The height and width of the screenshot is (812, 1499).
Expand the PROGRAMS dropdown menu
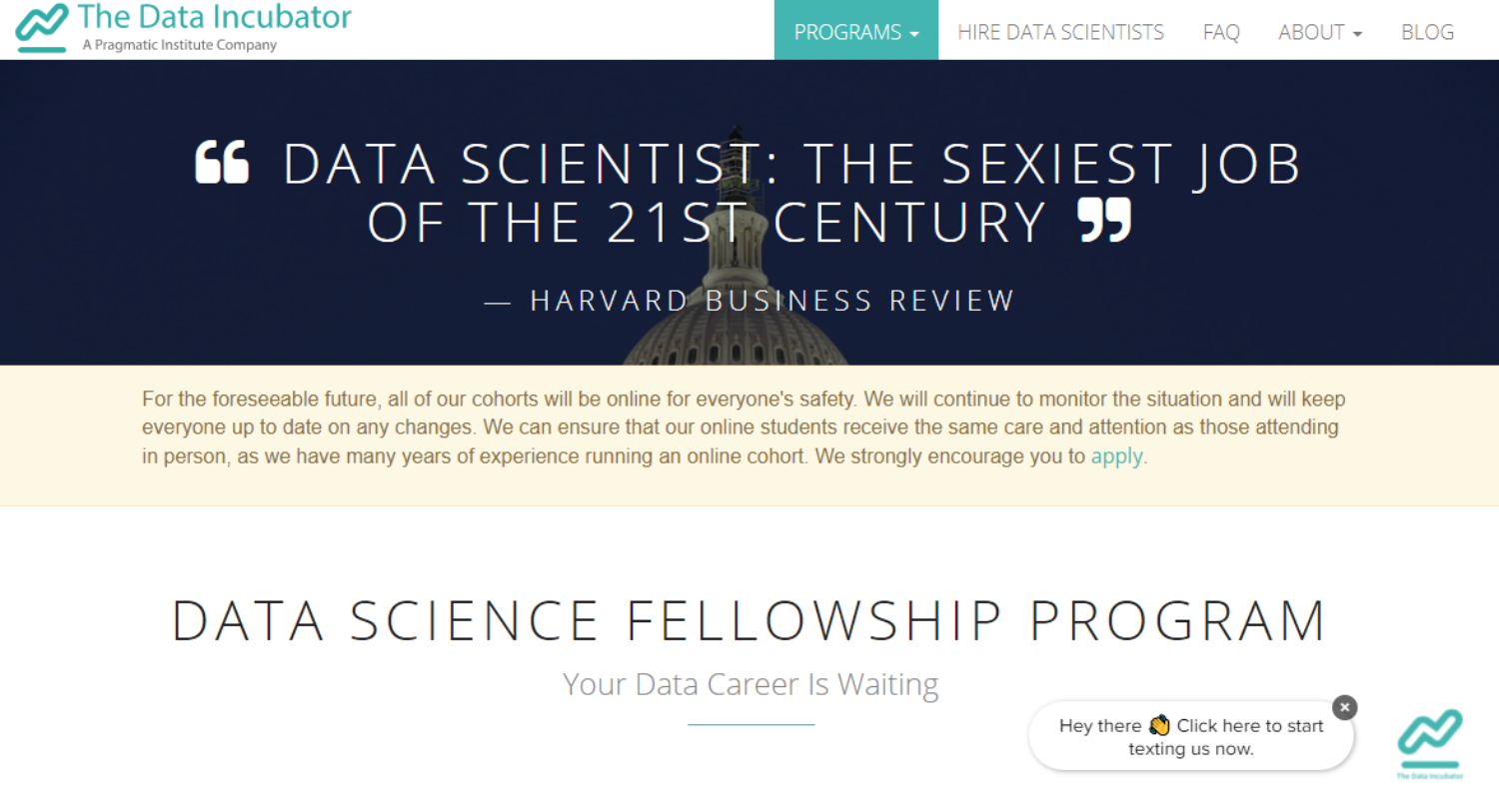855,32
